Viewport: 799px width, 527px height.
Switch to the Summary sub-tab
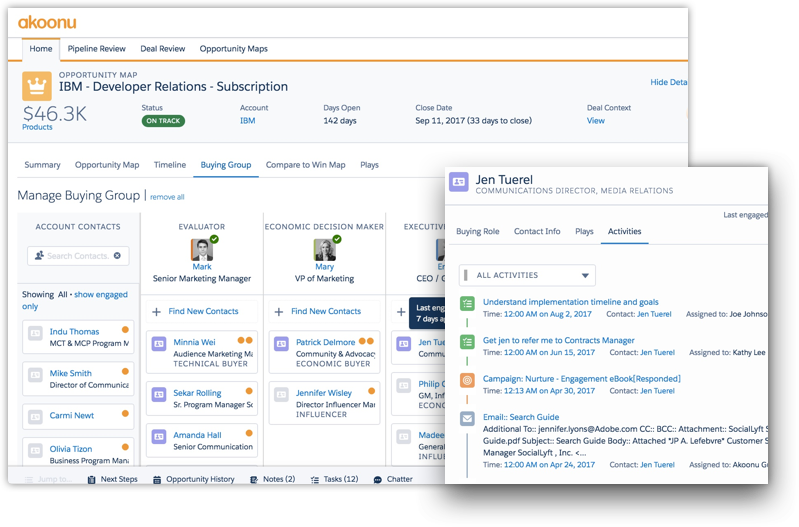[x=42, y=165]
